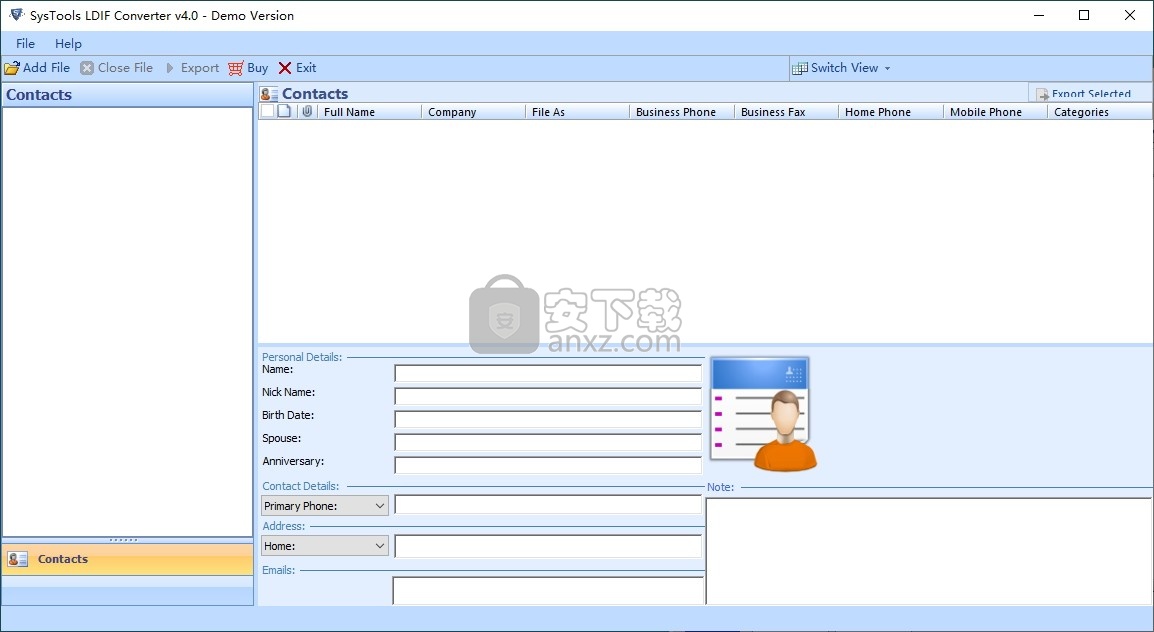The height and width of the screenshot is (632, 1154).
Task: Click the Close File icon
Action: point(87,68)
